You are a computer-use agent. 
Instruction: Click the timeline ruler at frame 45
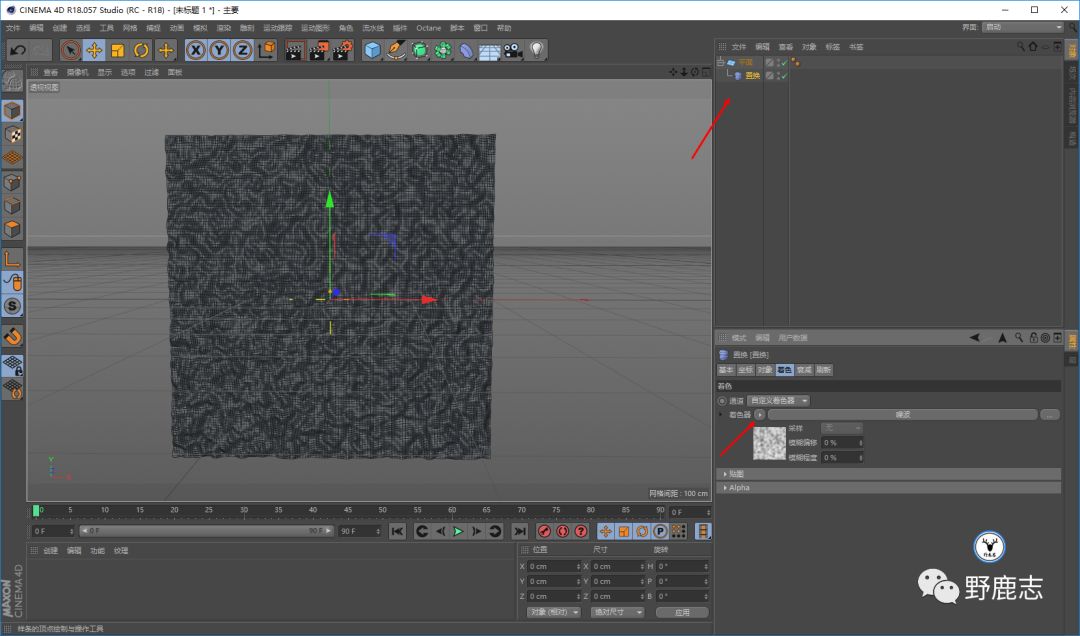pos(348,511)
